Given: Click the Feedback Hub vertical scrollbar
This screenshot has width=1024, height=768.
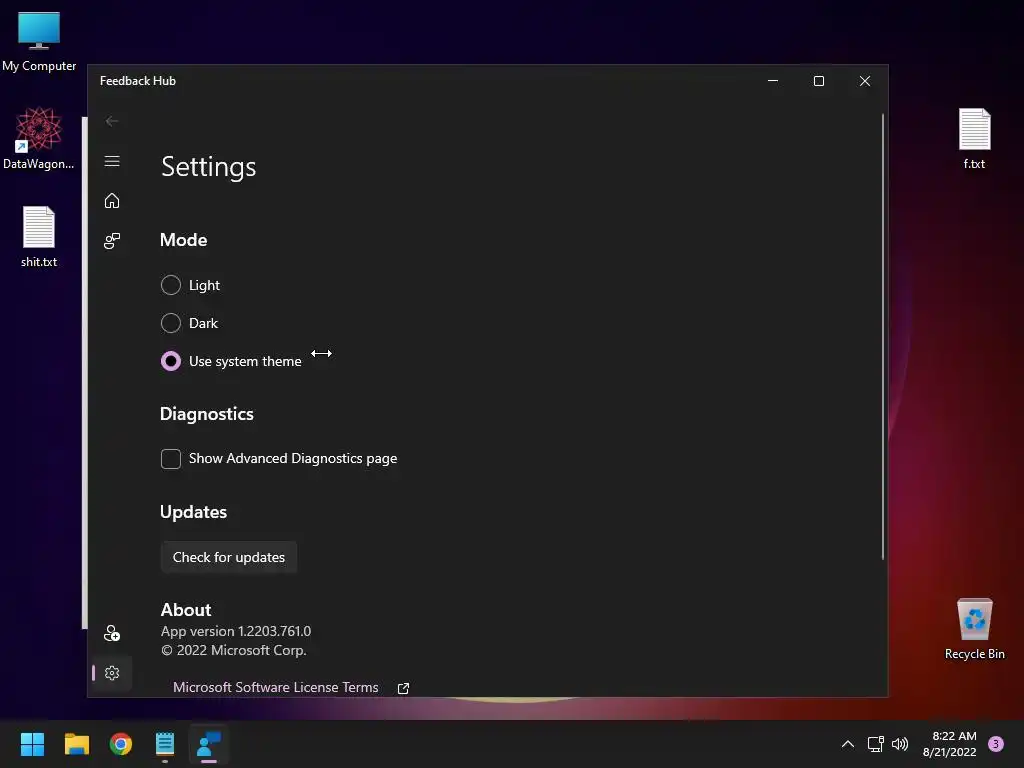Looking at the screenshot, I should 883,337.
